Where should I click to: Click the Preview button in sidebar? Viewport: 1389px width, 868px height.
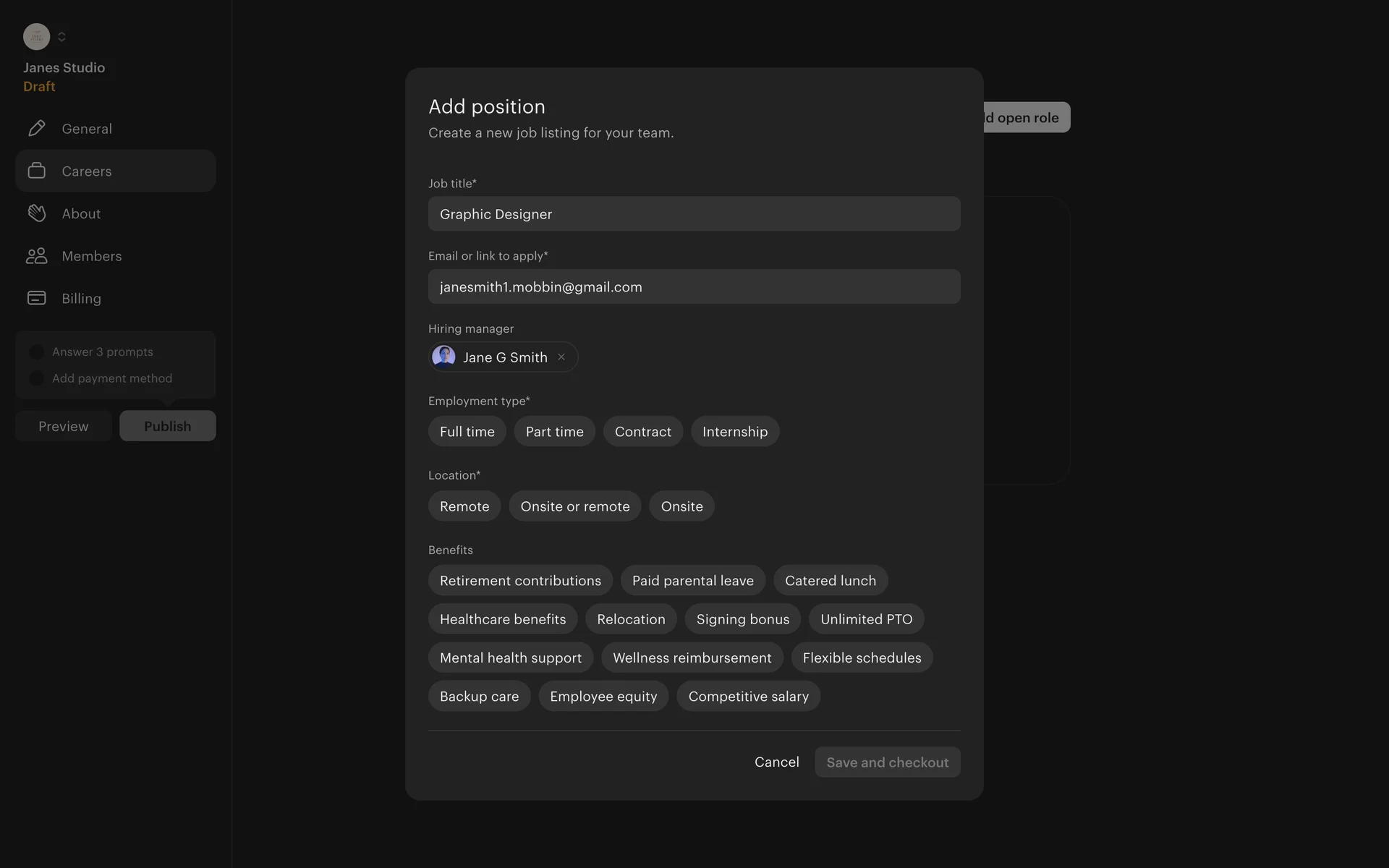click(x=64, y=426)
